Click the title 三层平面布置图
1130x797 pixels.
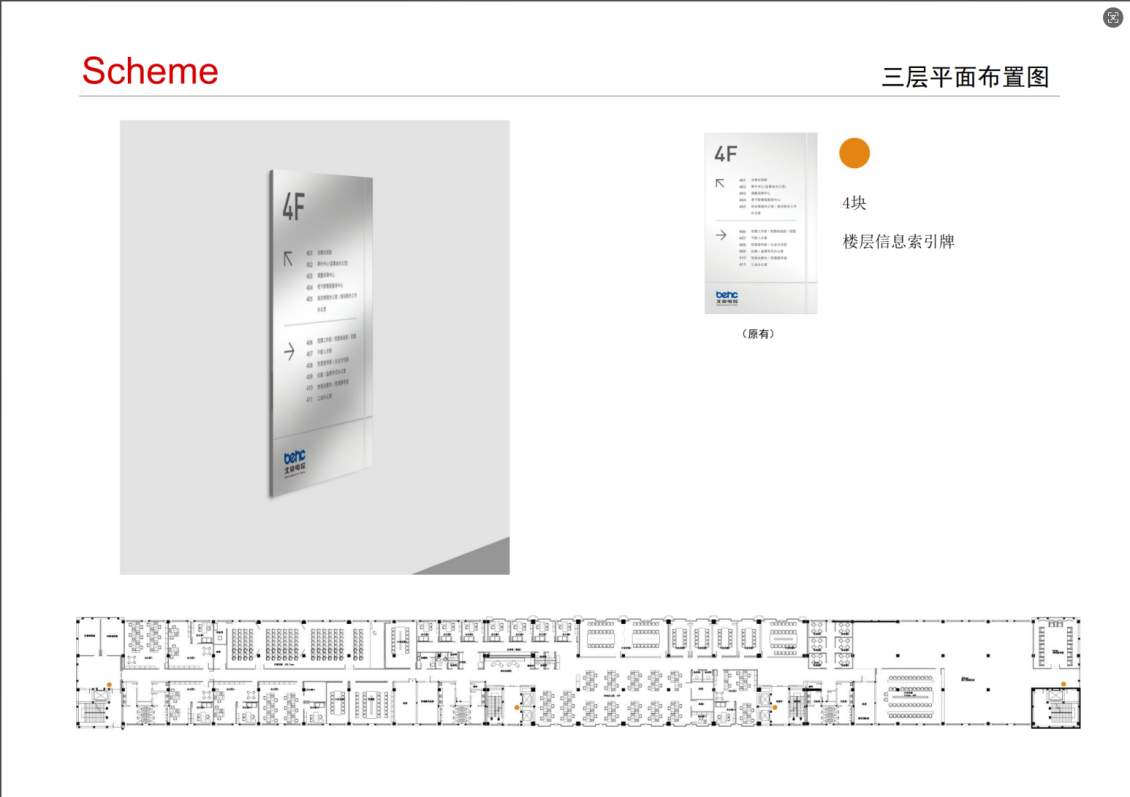(x=966, y=77)
